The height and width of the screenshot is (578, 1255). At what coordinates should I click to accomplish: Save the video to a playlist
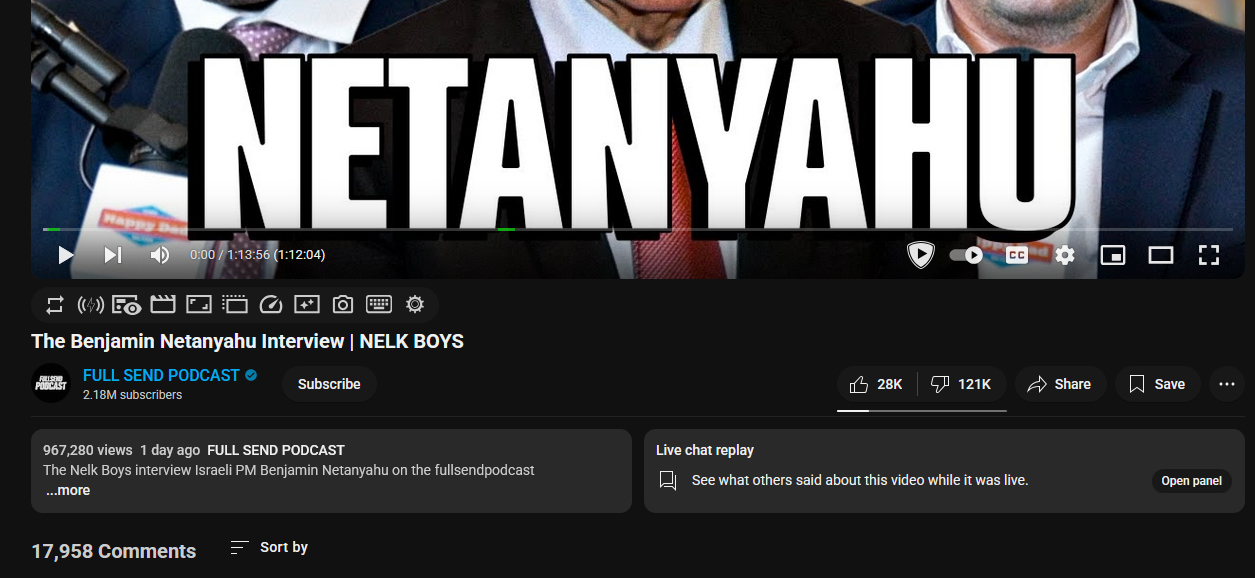coord(1157,384)
